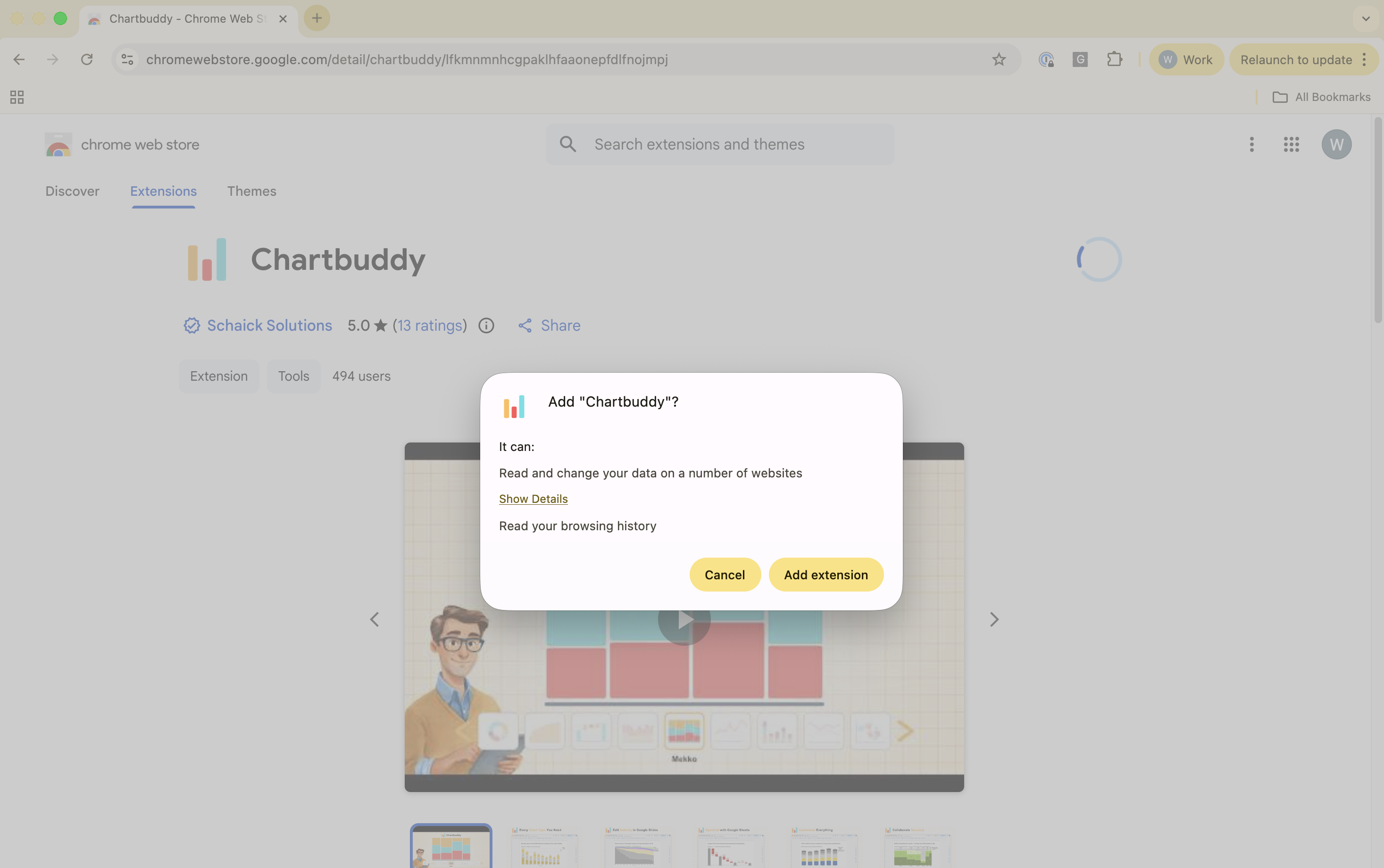Open the extensions puzzle icon in toolbar
Screen dimensions: 1384x868
(1114, 59)
